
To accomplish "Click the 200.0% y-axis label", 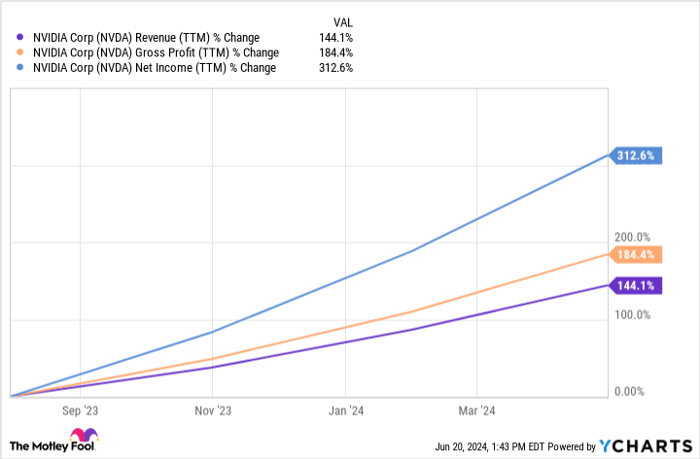I will (632, 237).
